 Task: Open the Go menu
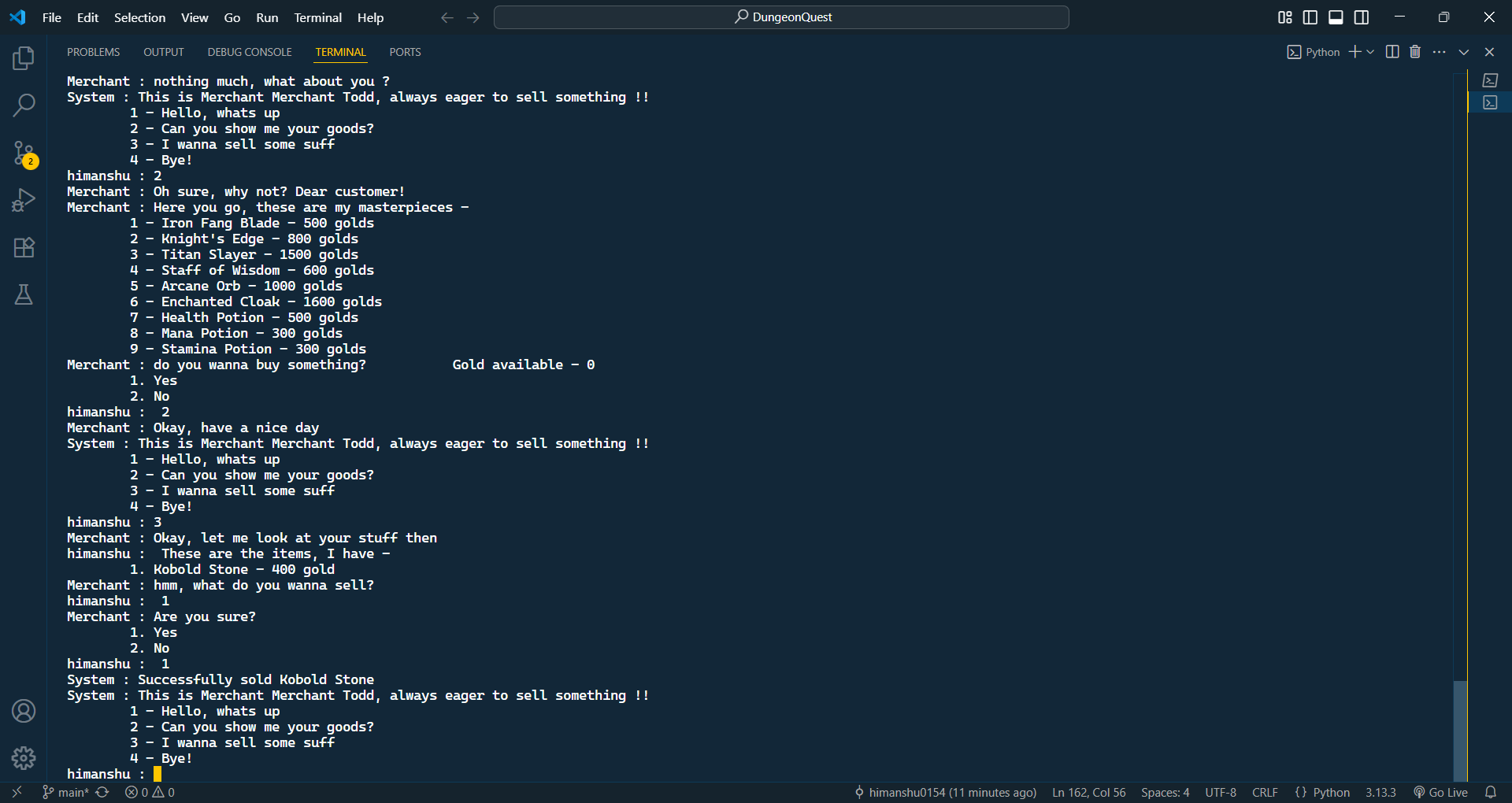(232, 17)
